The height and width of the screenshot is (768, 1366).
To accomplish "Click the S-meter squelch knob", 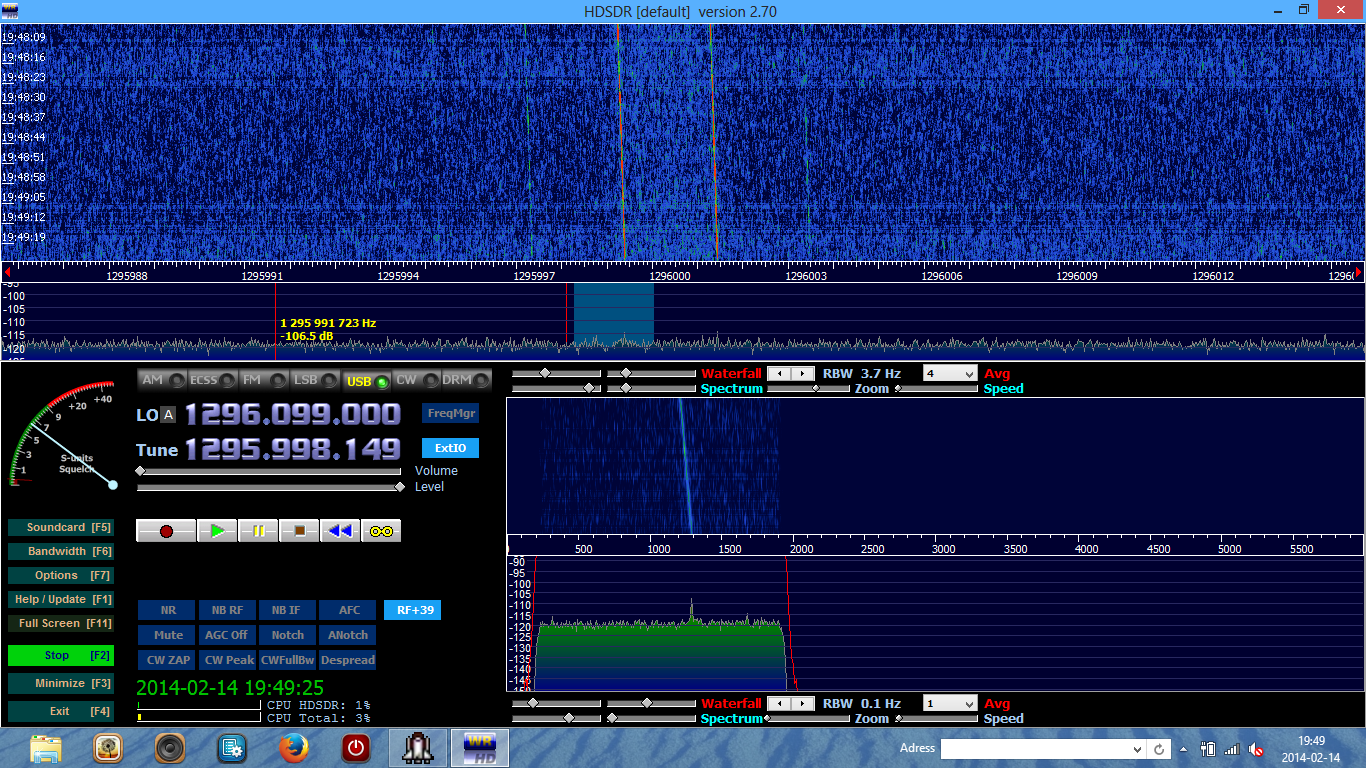I will [113, 485].
